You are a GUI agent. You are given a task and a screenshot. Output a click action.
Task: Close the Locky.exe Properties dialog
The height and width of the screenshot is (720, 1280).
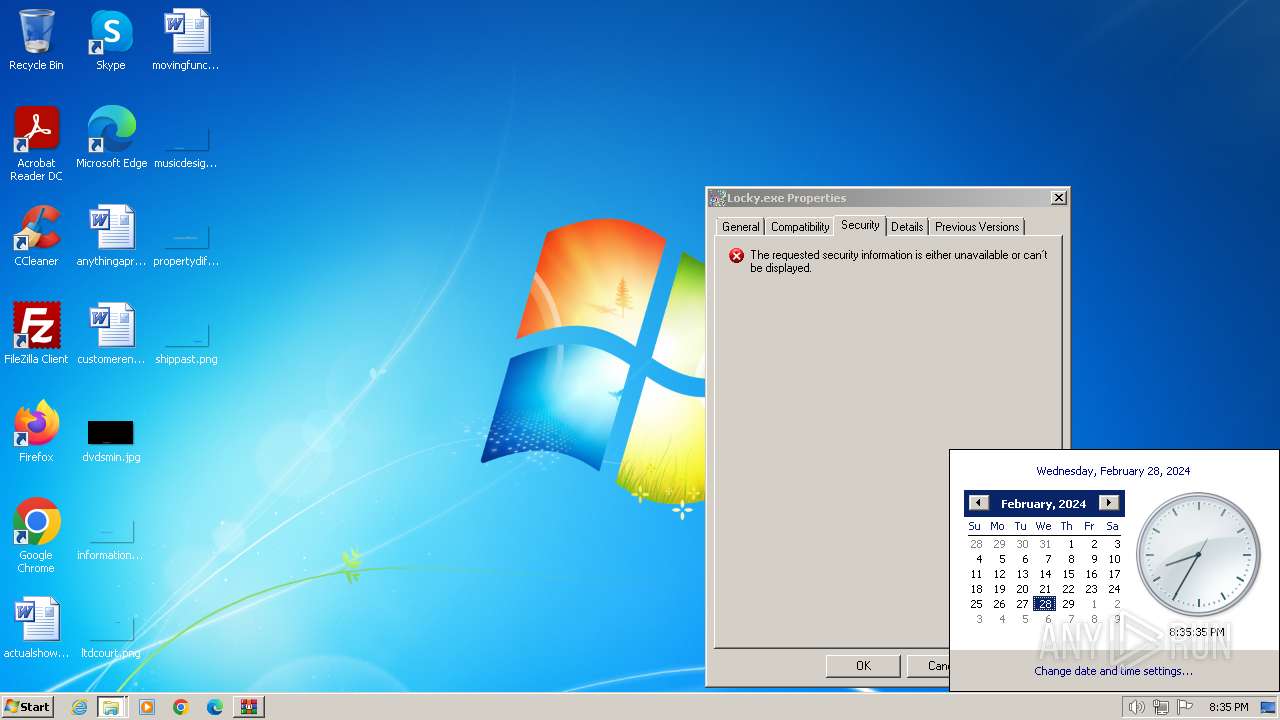(1058, 198)
